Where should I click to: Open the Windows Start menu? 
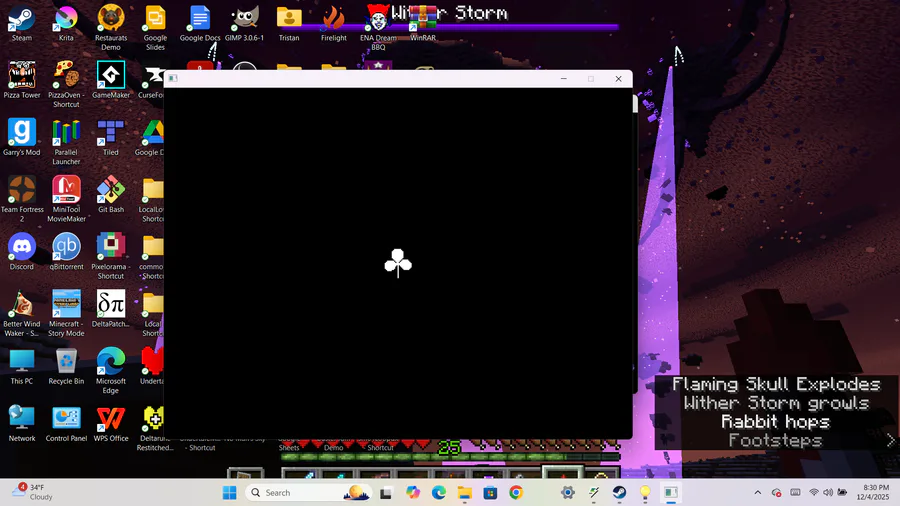230,492
